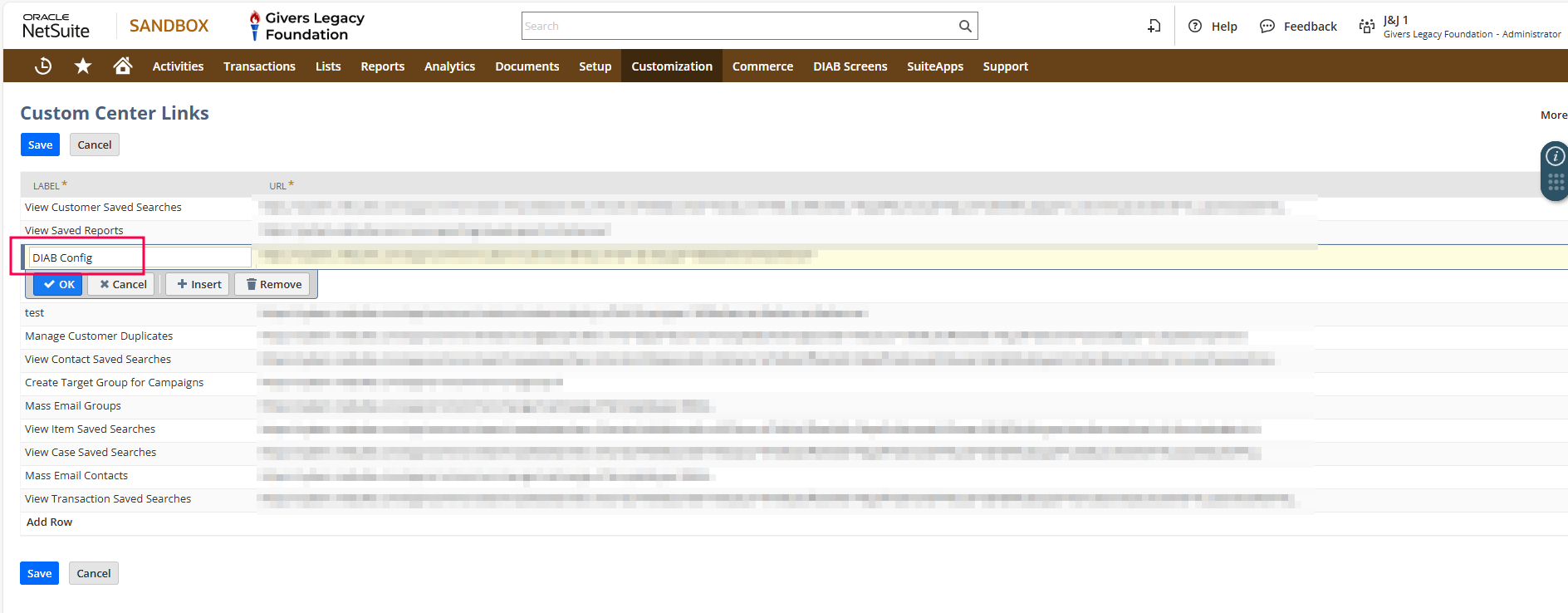1568x613 pixels.
Task: Open the change role icon beside J&J 1
Action: (1366, 27)
